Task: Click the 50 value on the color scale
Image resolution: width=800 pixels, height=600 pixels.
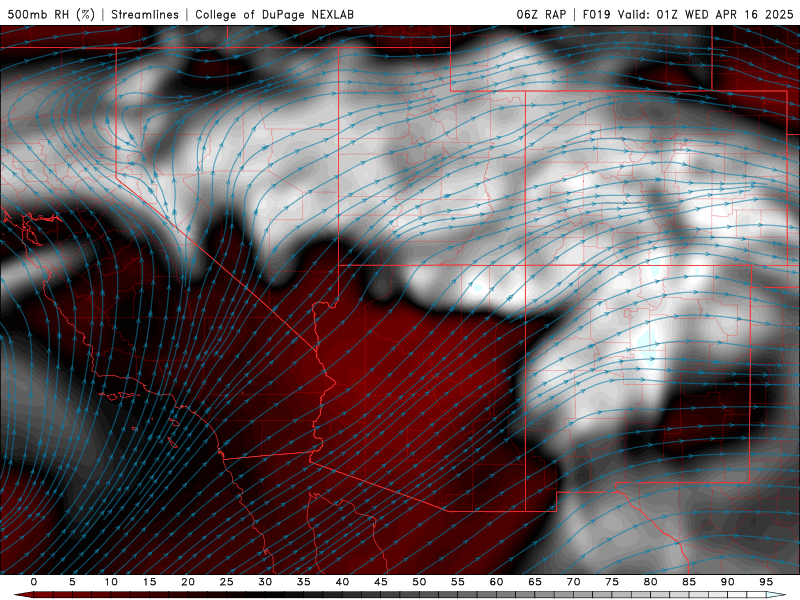Action: click(419, 582)
